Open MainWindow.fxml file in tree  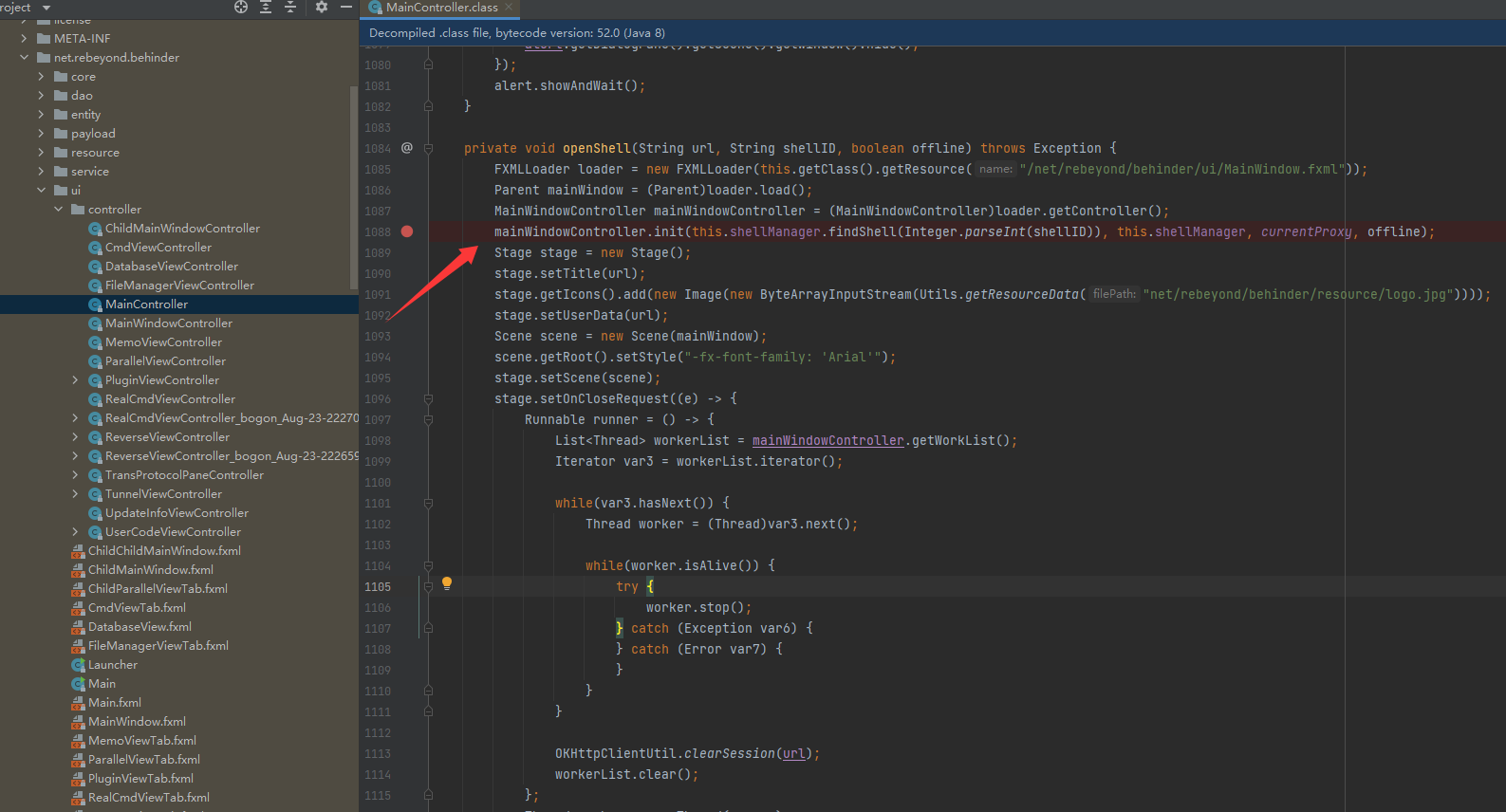(x=137, y=722)
